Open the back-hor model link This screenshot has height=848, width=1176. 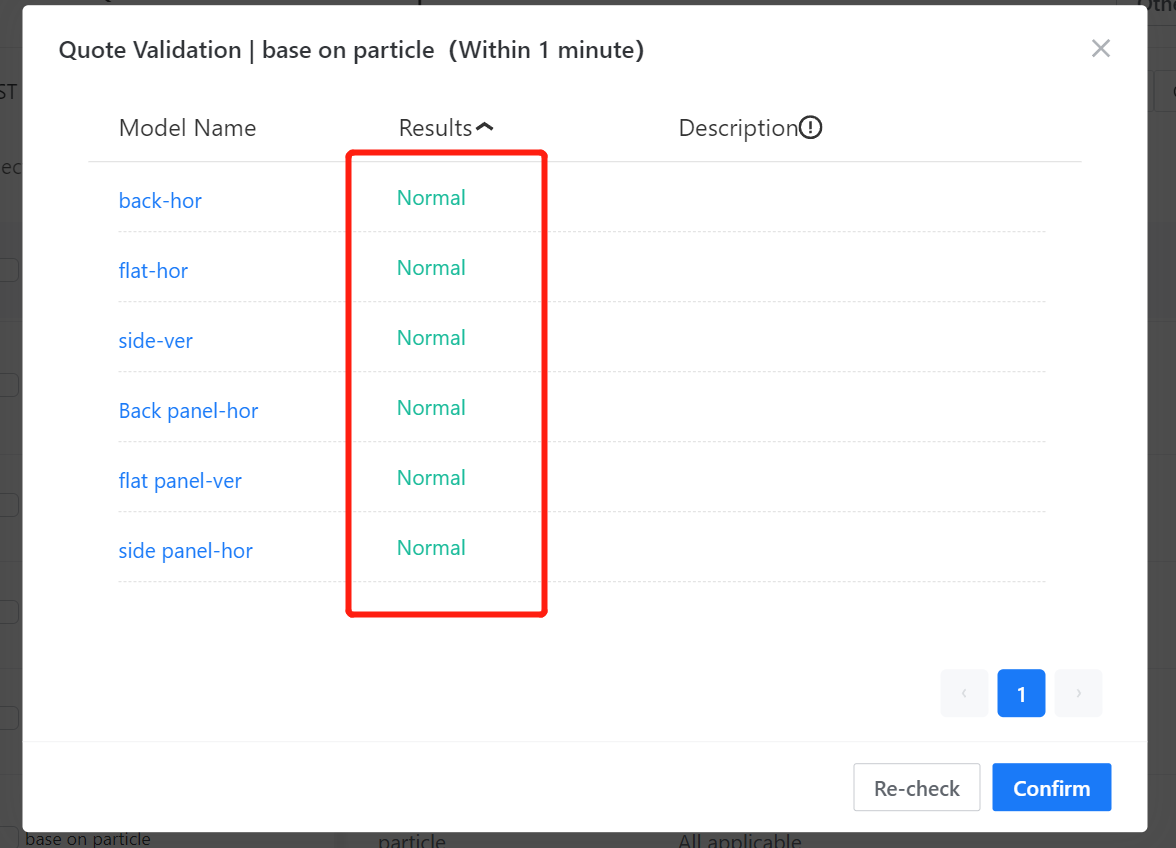coord(160,201)
